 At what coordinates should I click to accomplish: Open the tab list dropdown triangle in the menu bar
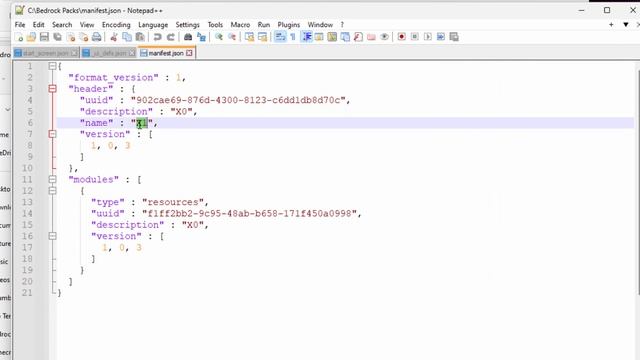pos(626,25)
